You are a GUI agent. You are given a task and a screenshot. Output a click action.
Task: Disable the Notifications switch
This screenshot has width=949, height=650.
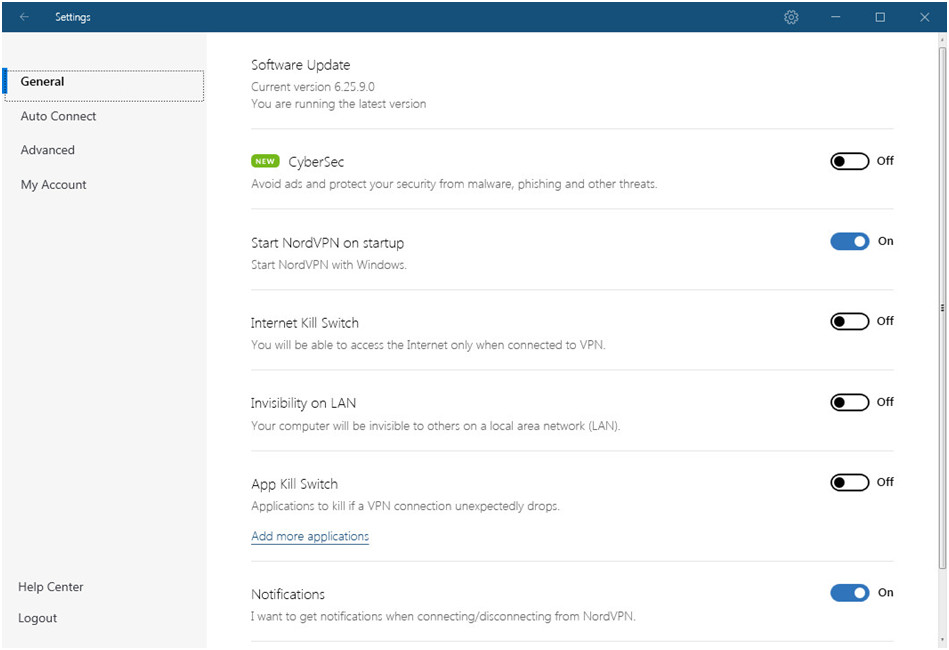coord(849,593)
